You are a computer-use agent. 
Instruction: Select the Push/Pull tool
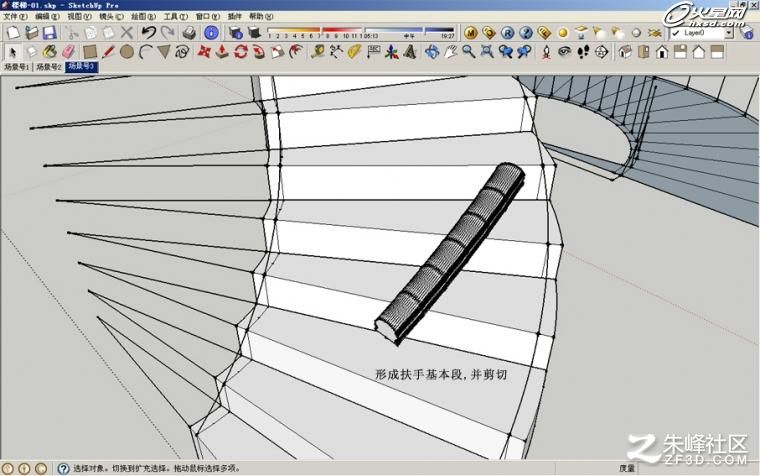point(222,51)
